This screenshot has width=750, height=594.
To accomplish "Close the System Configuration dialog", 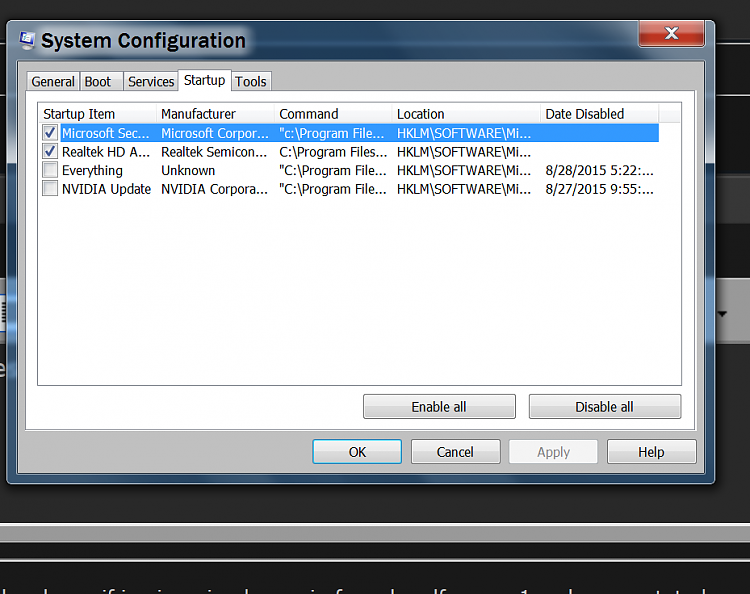I will click(671, 33).
